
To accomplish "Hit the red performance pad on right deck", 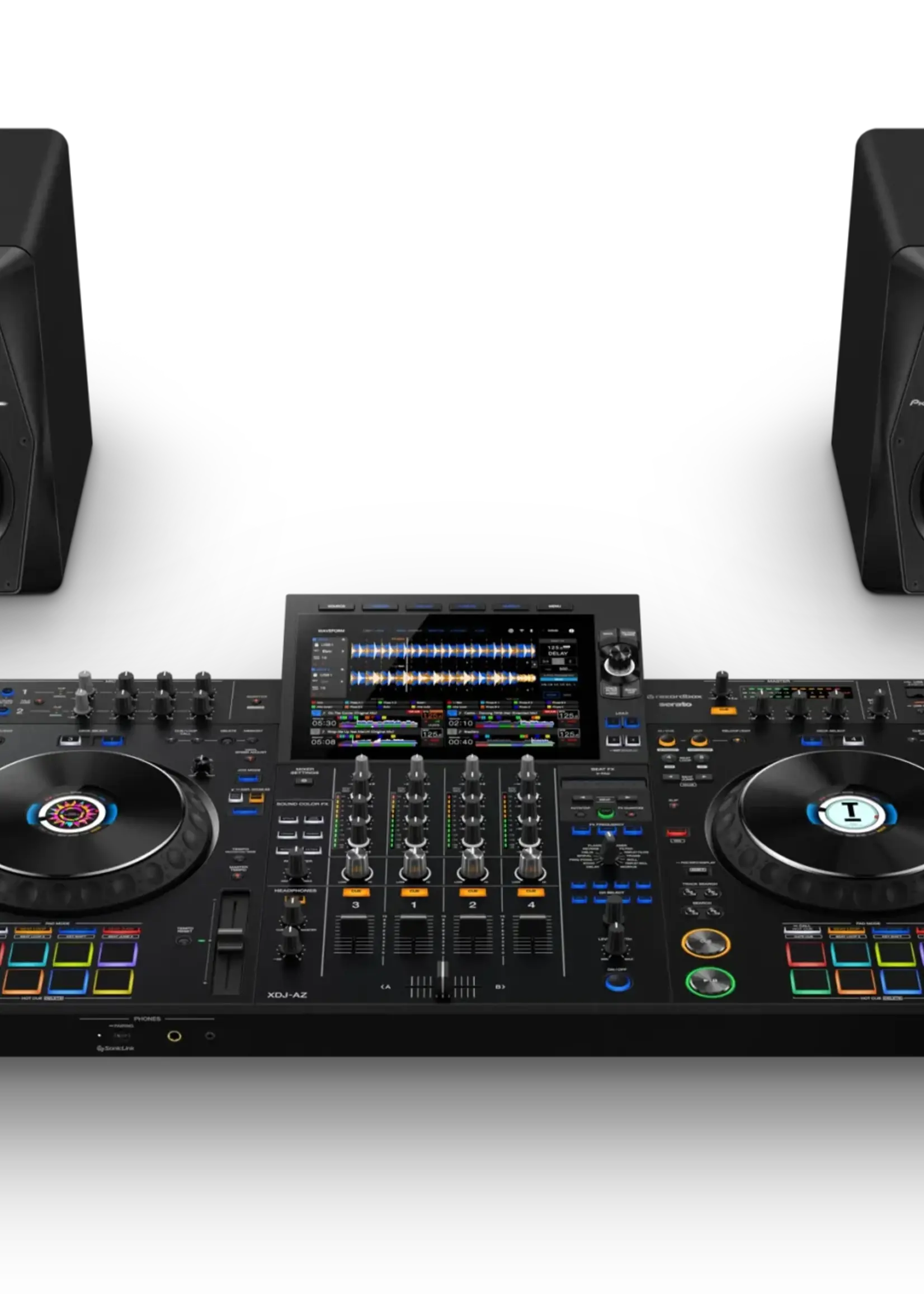I will click(x=805, y=954).
